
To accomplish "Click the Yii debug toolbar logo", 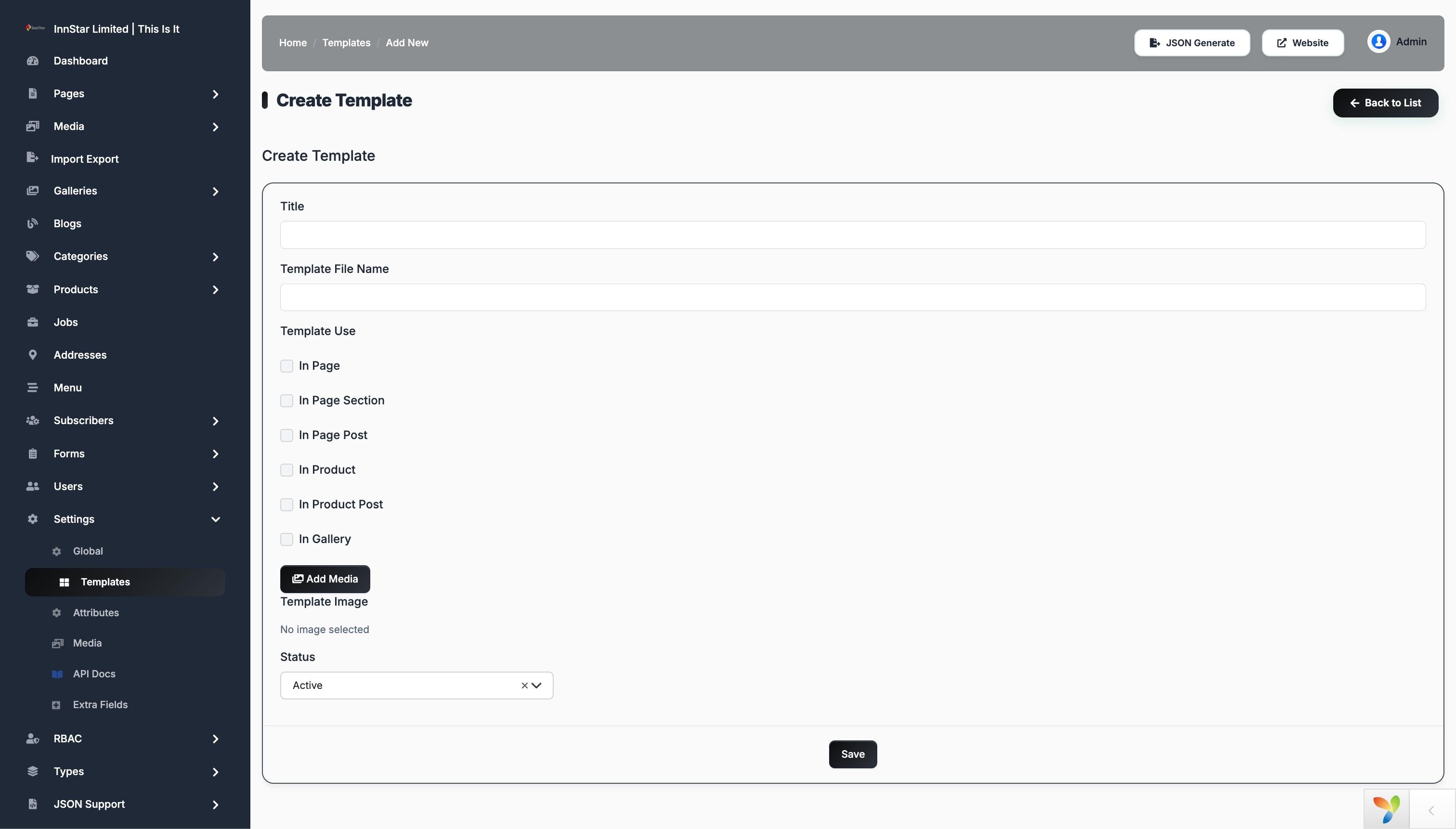I will pyautogui.click(x=1387, y=809).
